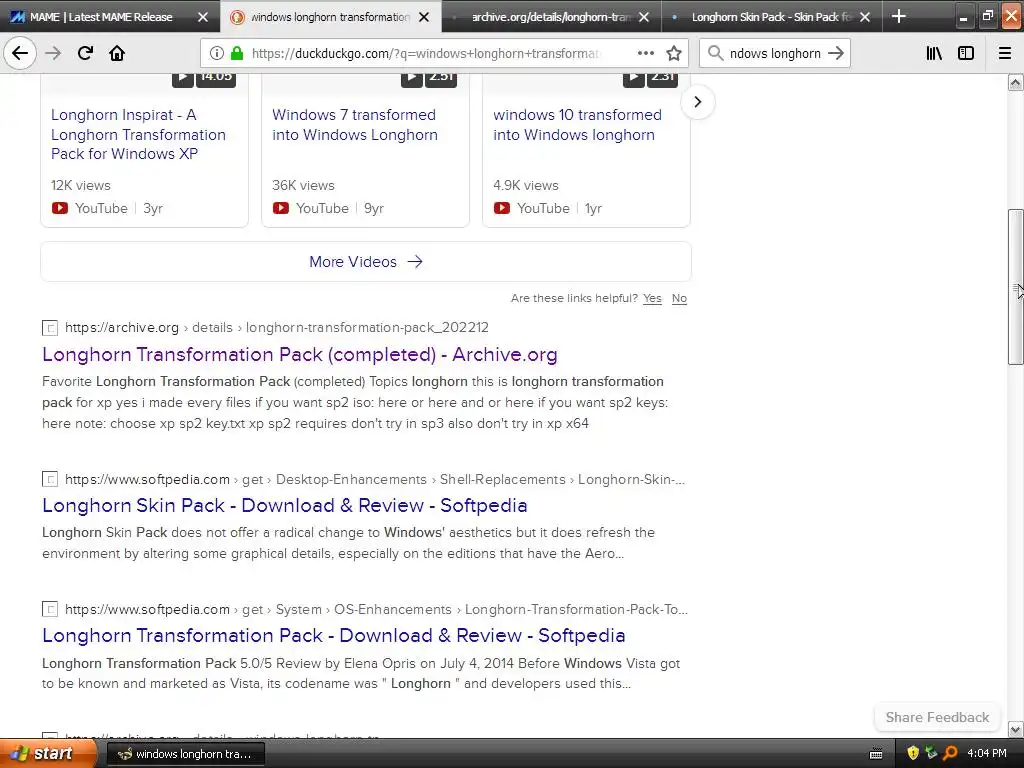
Task: Select the windows longhorn transformation tab
Action: click(x=330, y=17)
